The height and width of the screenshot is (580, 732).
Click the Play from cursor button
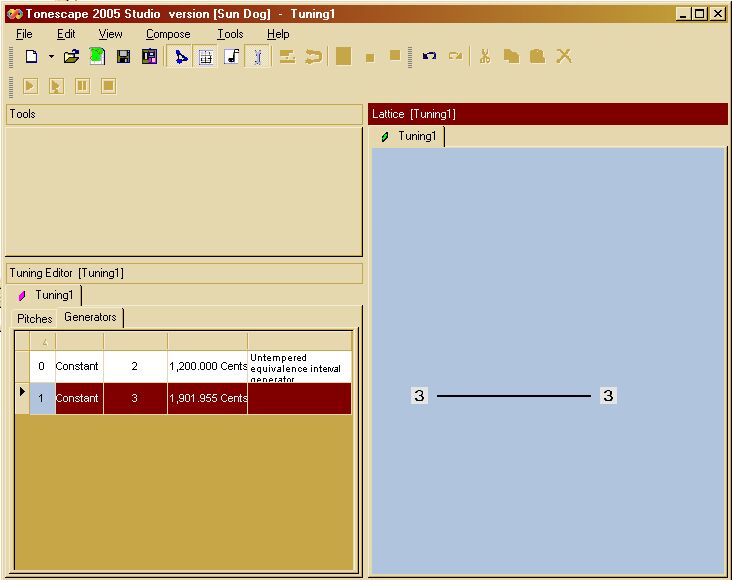(56, 86)
